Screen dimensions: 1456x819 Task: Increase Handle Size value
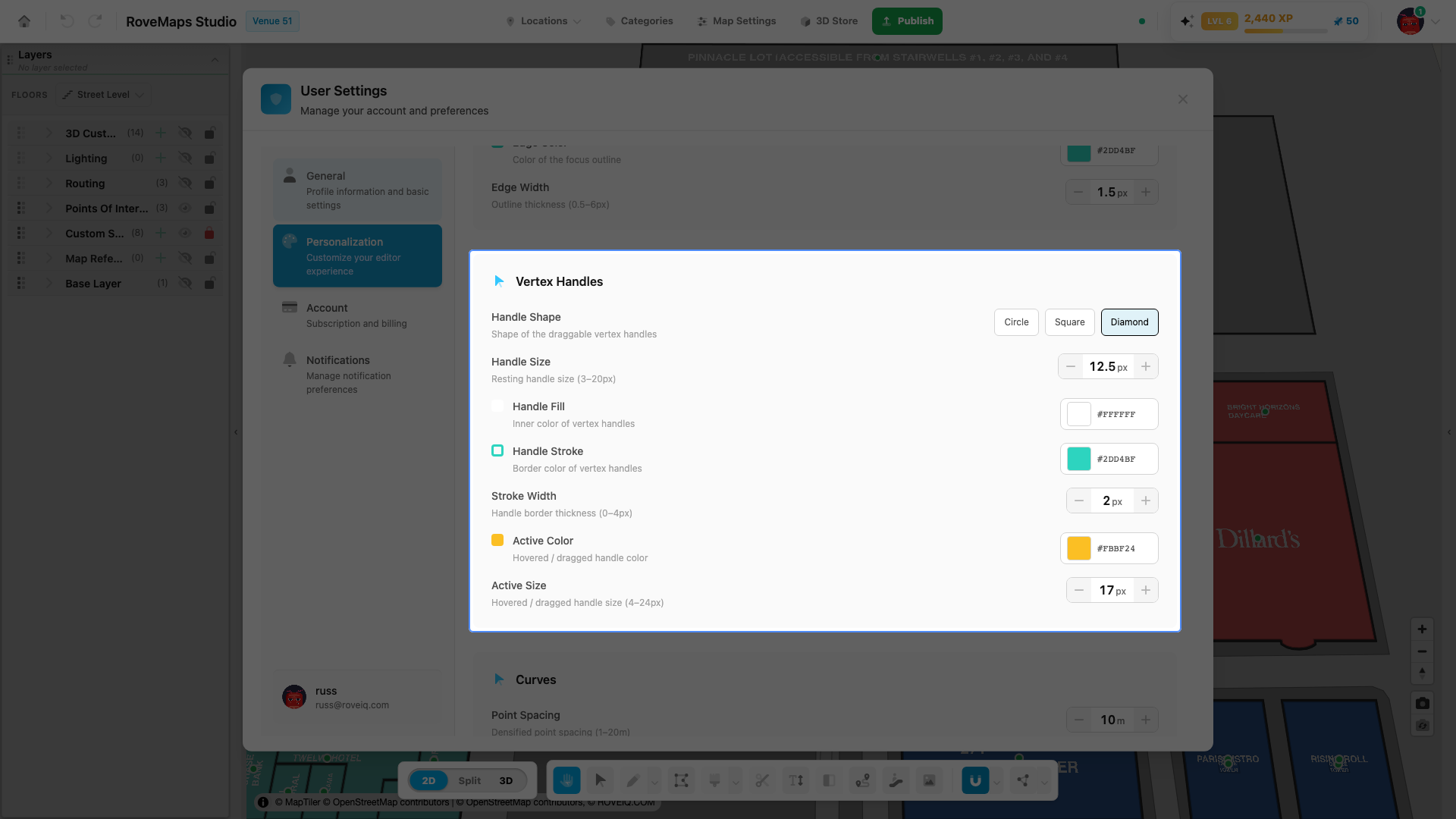pyautogui.click(x=1146, y=366)
